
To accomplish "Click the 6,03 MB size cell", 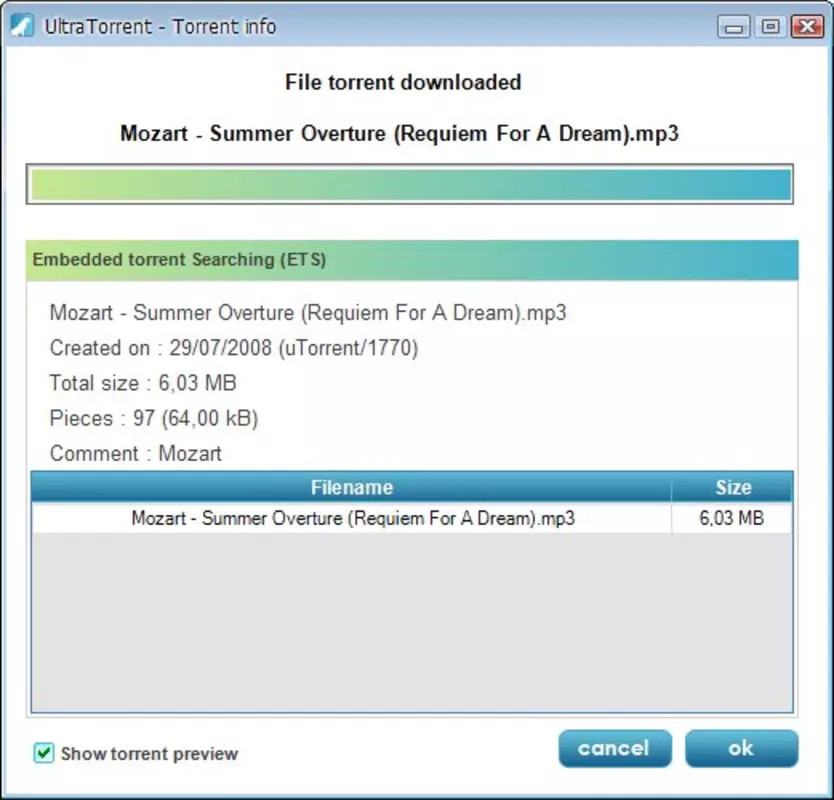I will [732, 518].
